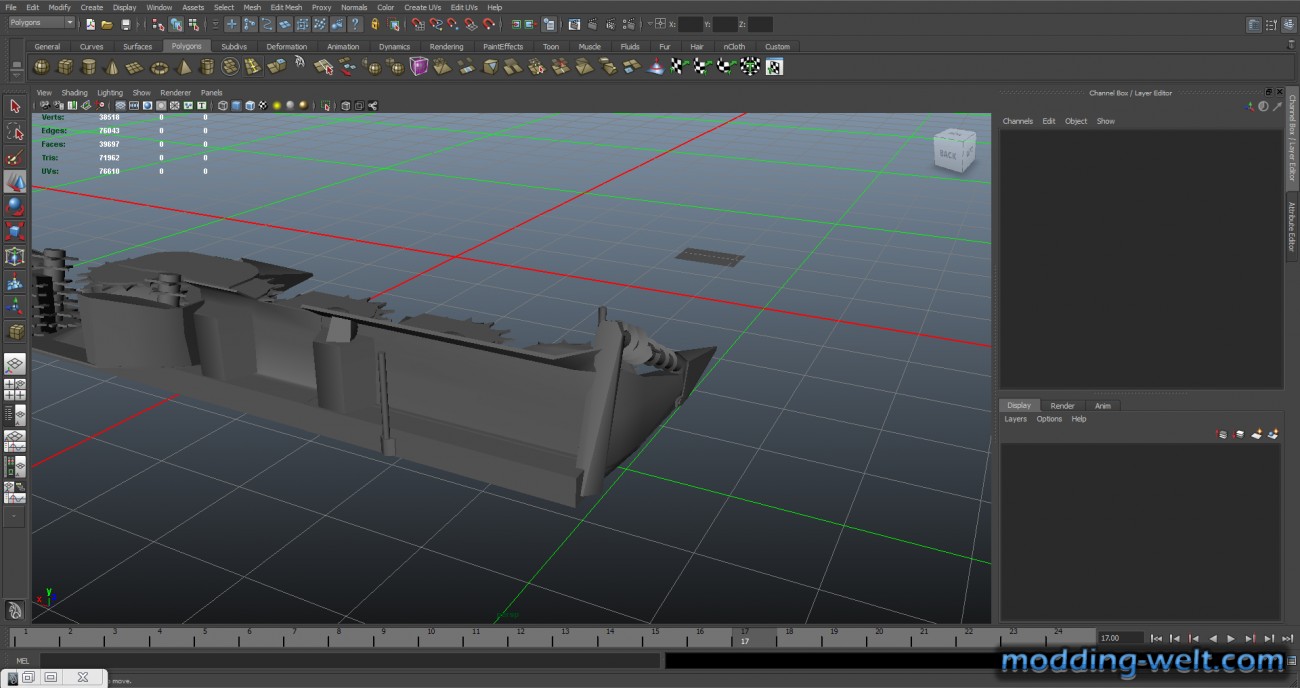Image resolution: width=1300 pixels, height=688 pixels.
Task: Open the Polygons menu set dropdown
Action: tap(41, 23)
